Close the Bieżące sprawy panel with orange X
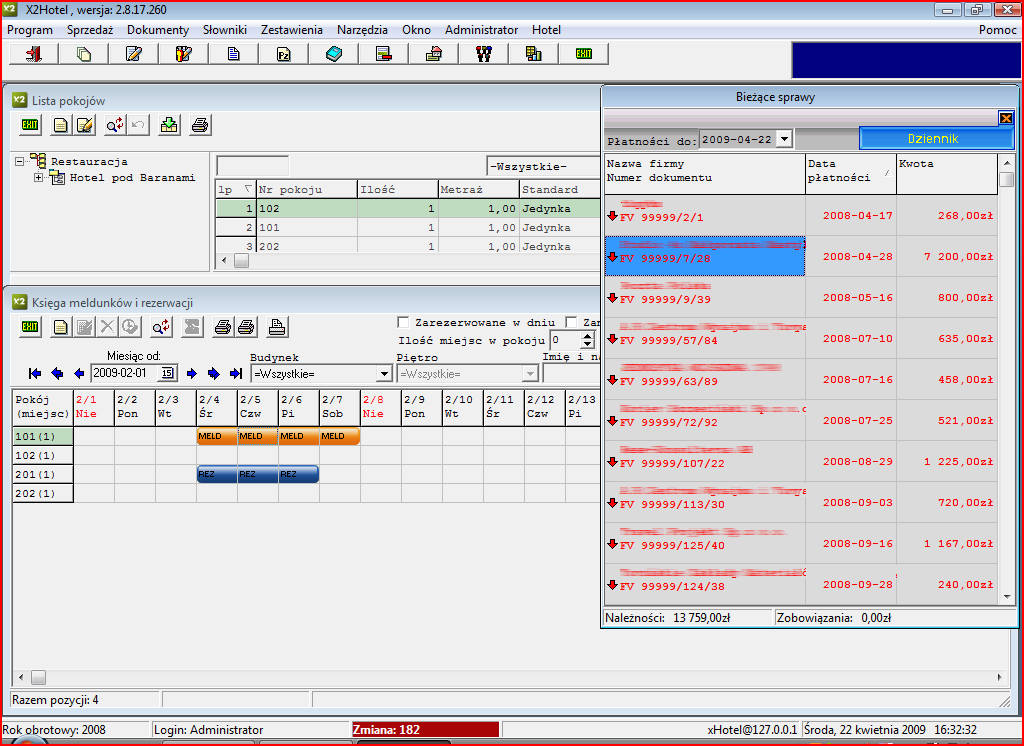1024x746 pixels. coord(1006,118)
